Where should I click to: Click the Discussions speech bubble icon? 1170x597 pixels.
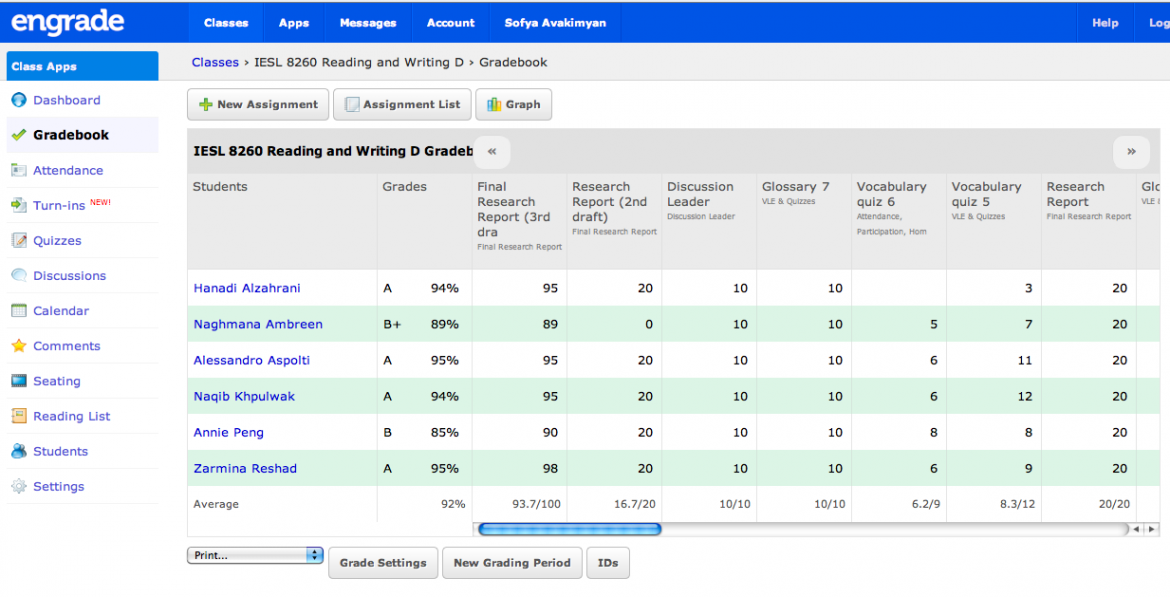pyautogui.click(x=19, y=275)
